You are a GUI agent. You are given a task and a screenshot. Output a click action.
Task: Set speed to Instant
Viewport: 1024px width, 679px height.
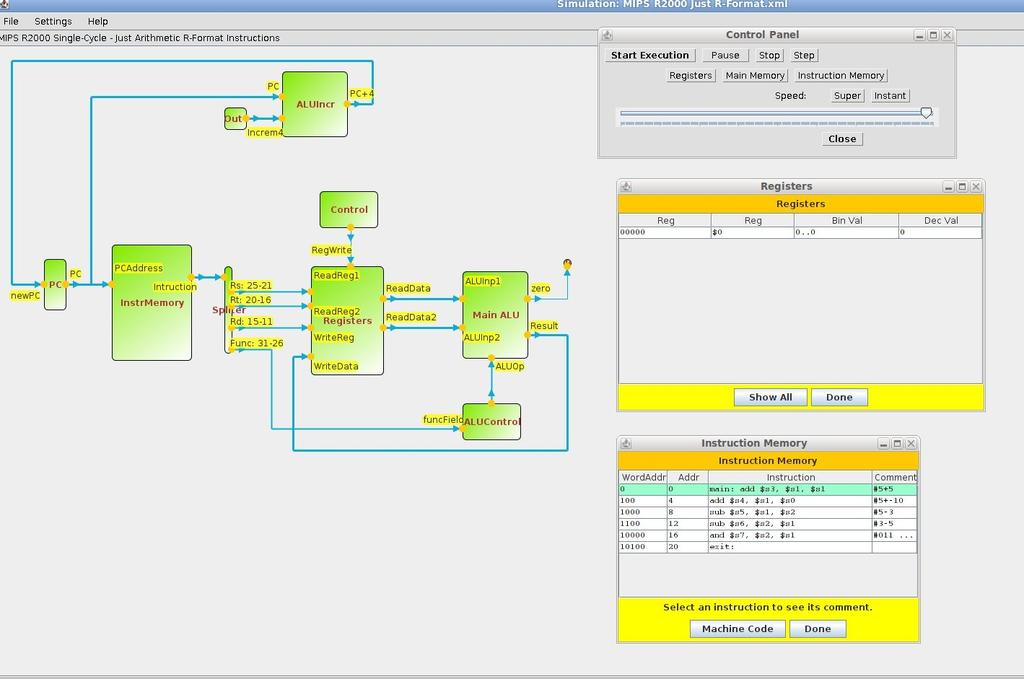890,96
